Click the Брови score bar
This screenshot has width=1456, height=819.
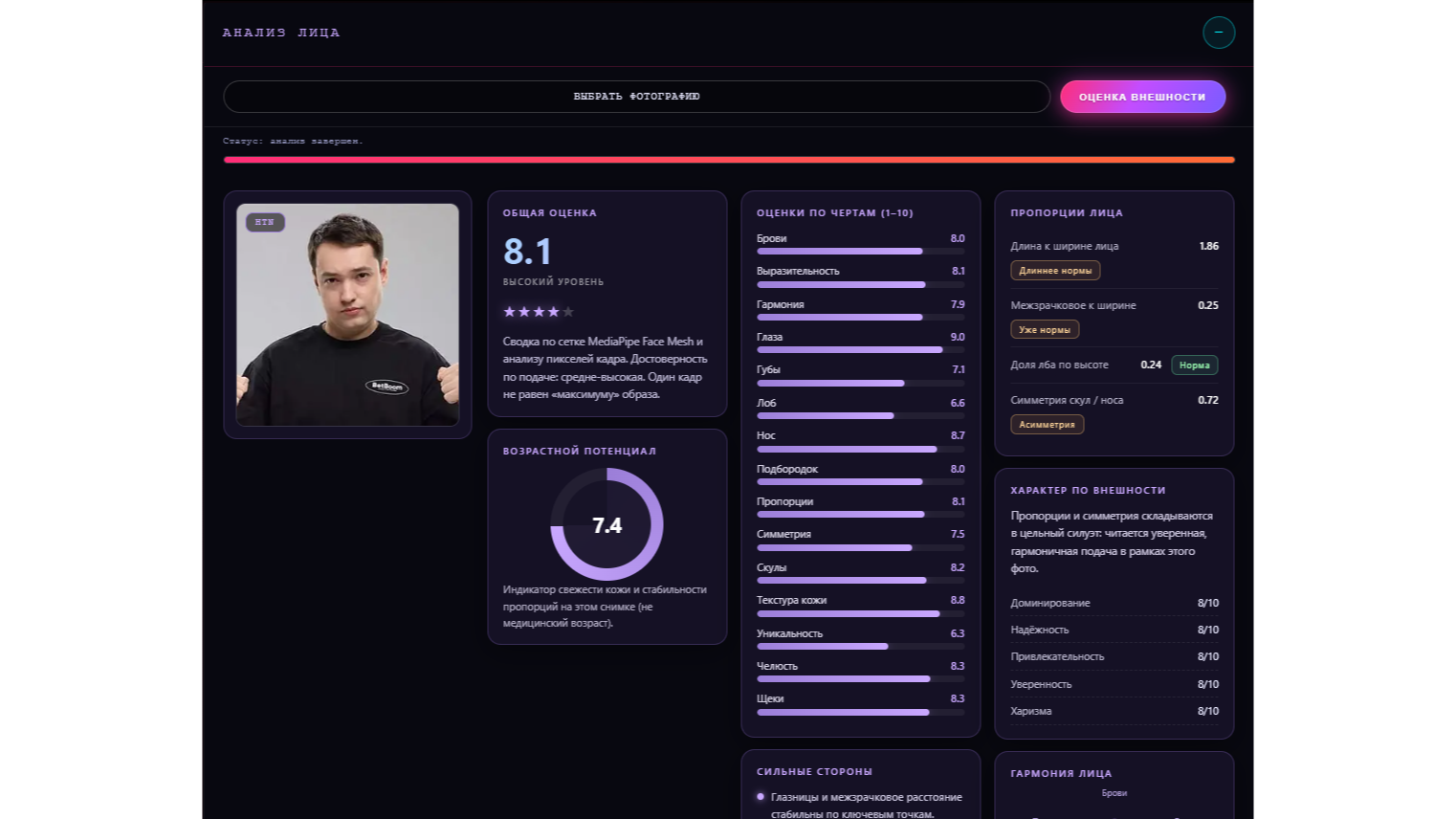pos(860,252)
